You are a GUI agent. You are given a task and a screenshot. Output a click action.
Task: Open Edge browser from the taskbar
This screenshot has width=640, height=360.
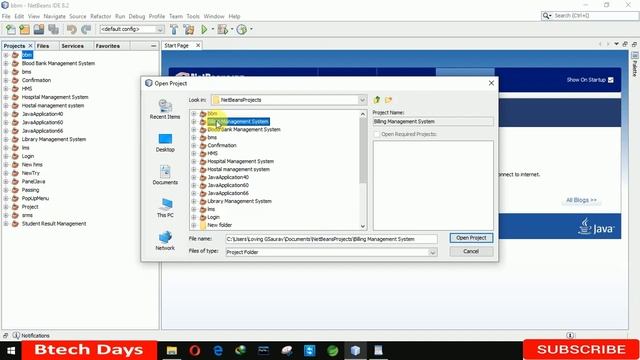(218, 350)
